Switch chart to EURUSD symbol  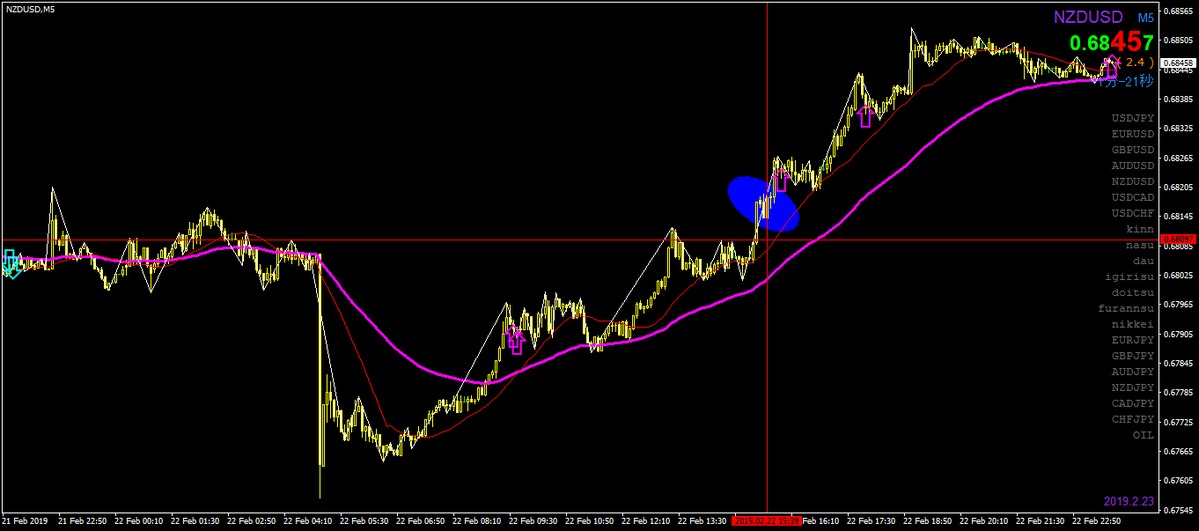pyautogui.click(x=1132, y=134)
